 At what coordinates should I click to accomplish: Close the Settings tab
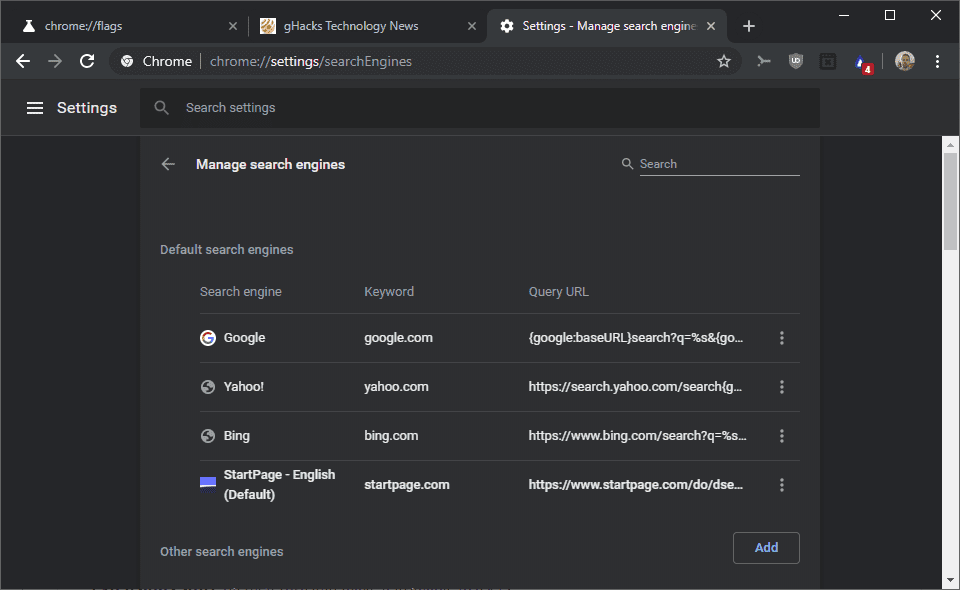711,26
